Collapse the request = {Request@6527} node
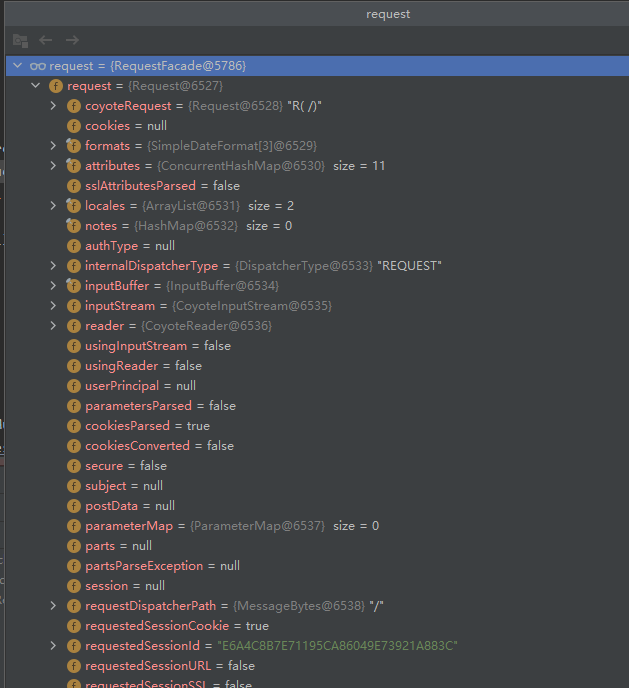Image resolution: width=629 pixels, height=688 pixels. tap(36, 86)
